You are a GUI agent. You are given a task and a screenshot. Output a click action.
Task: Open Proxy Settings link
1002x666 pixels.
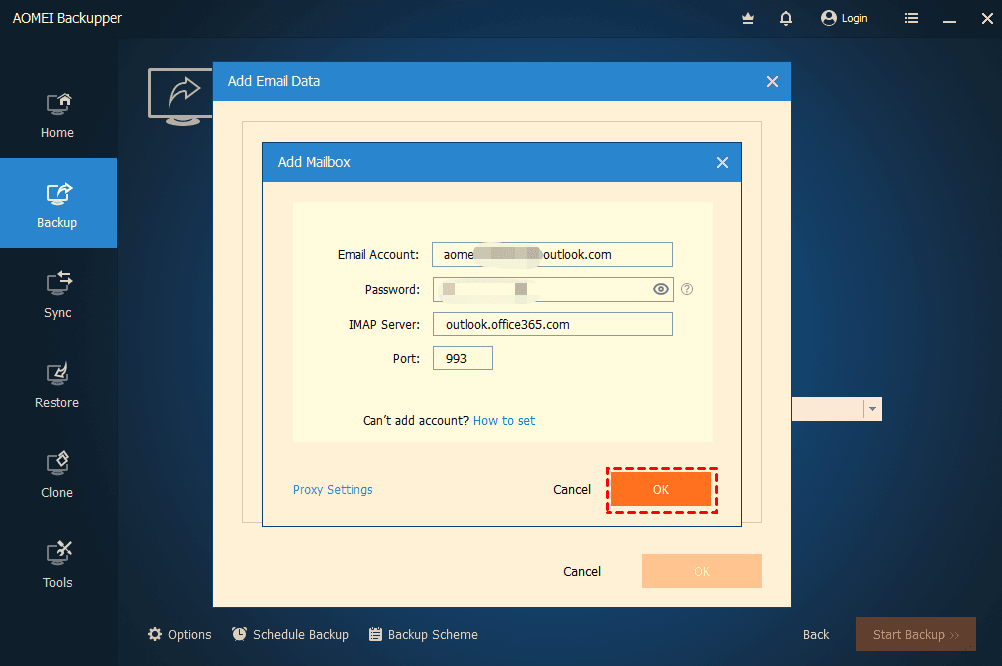(332, 490)
